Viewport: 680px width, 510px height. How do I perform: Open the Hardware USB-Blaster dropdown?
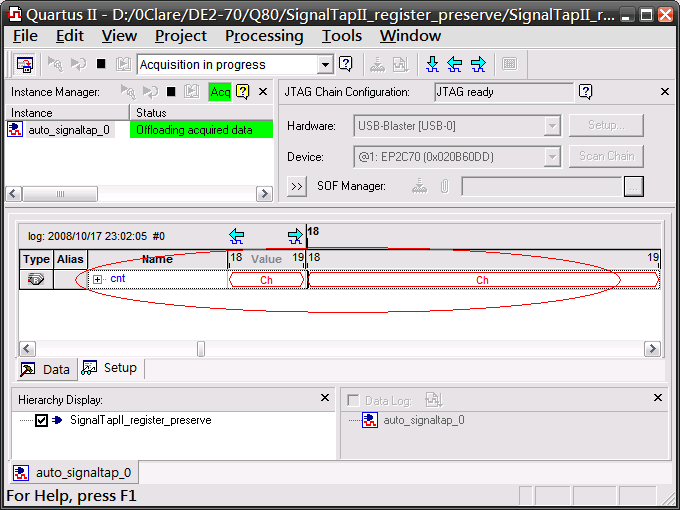tap(552, 126)
